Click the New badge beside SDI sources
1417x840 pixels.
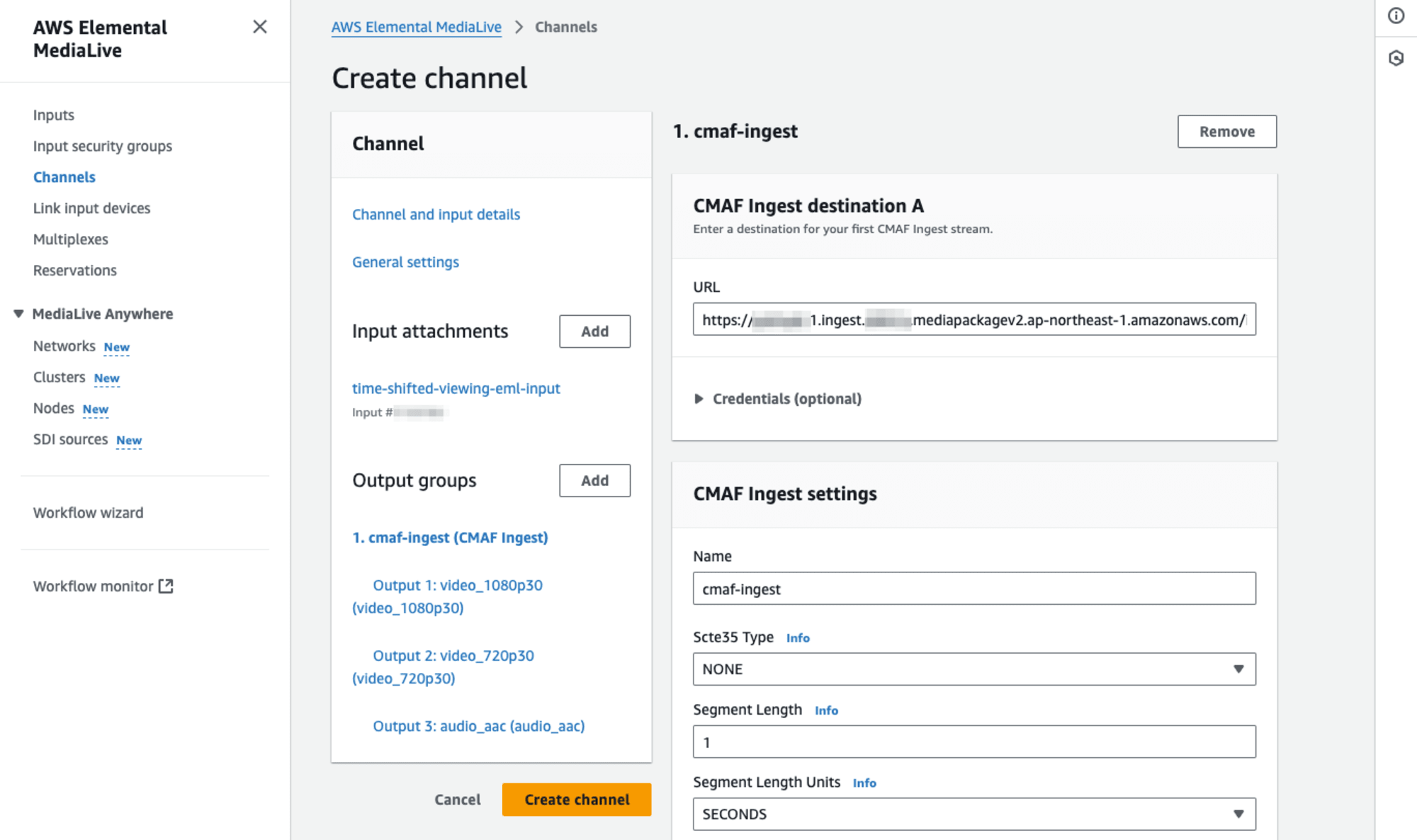point(129,441)
